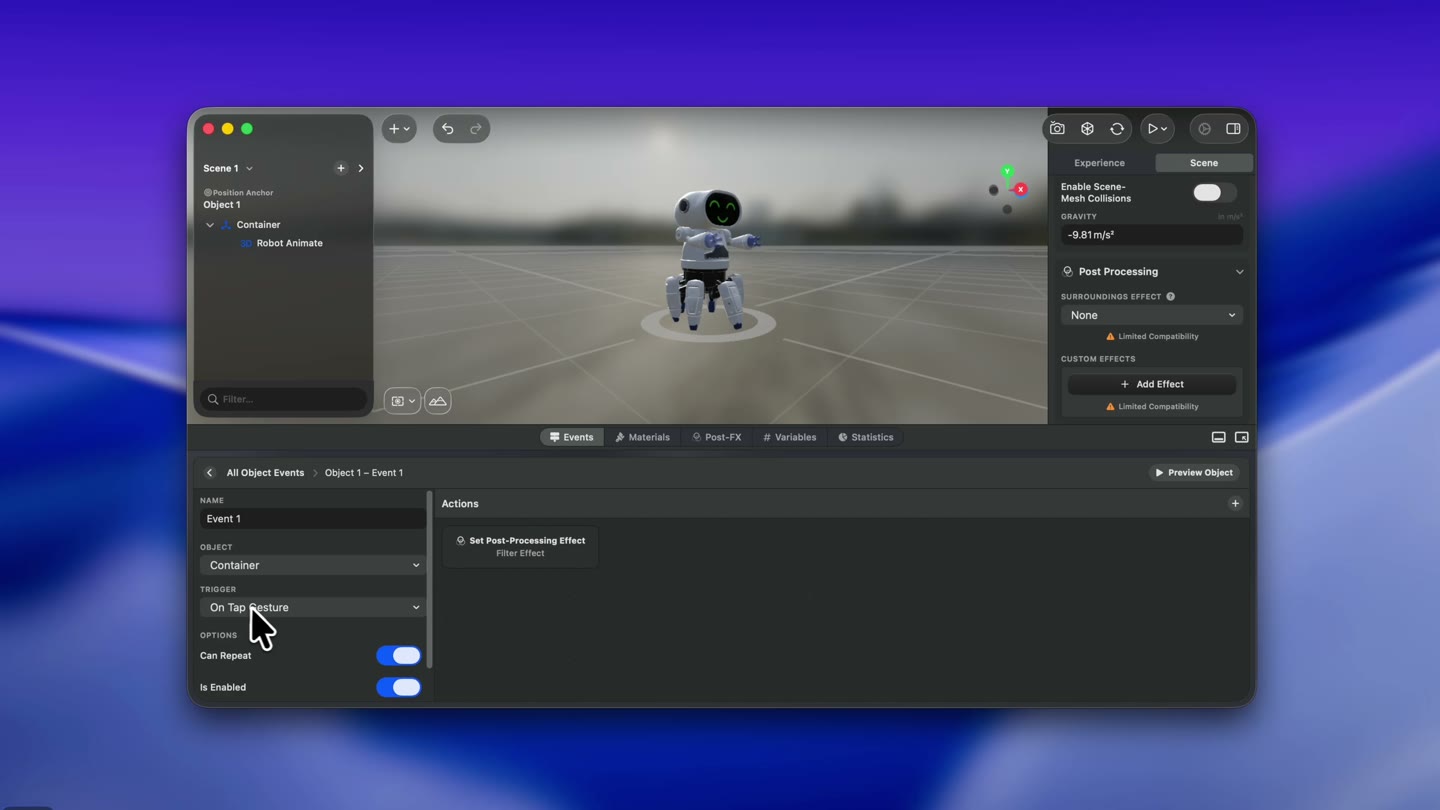Select the Container item in hierarchy
The width and height of the screenshot is (1440, 810).
(258, 225)
